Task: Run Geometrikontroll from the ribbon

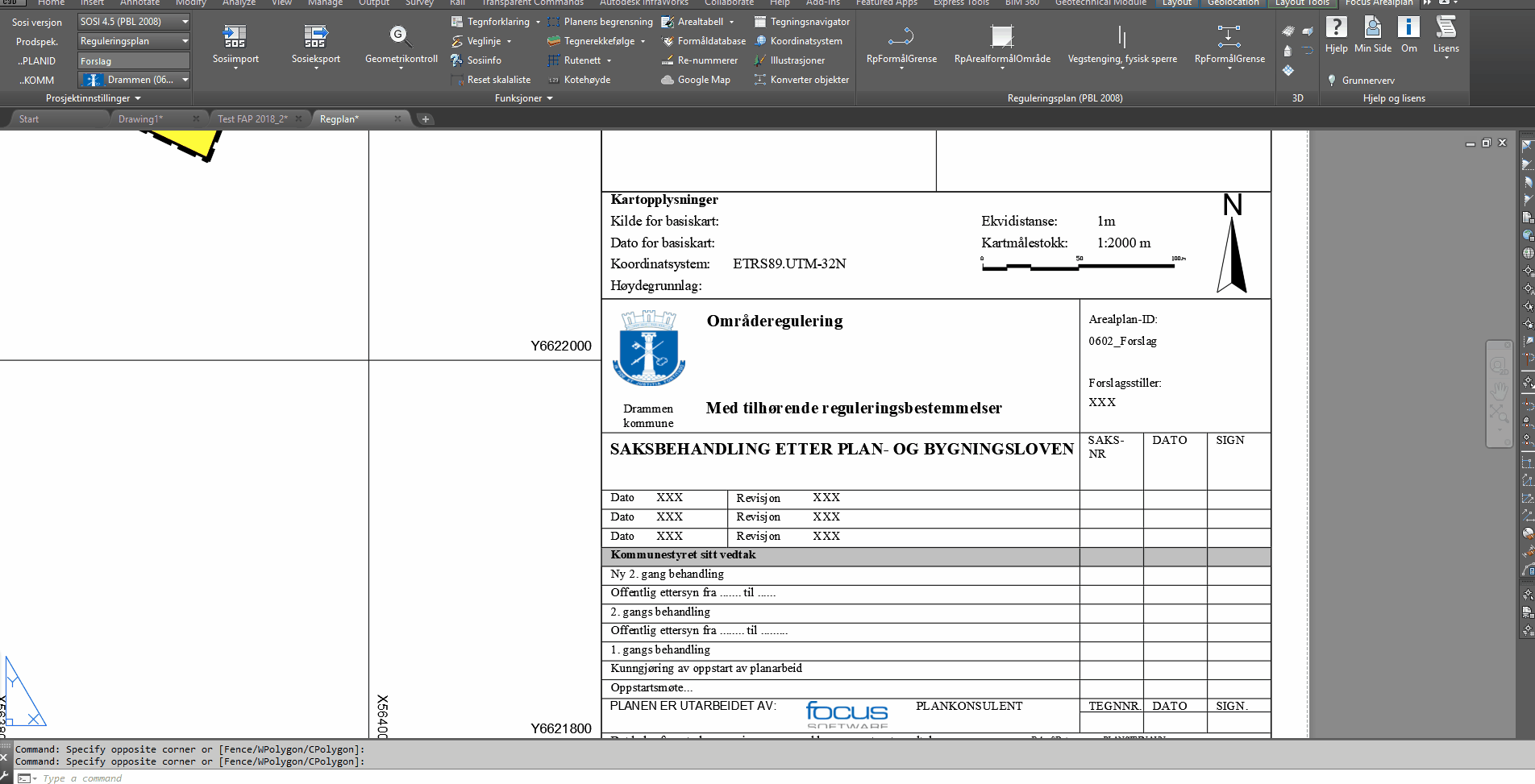Action: click(401, 37)
